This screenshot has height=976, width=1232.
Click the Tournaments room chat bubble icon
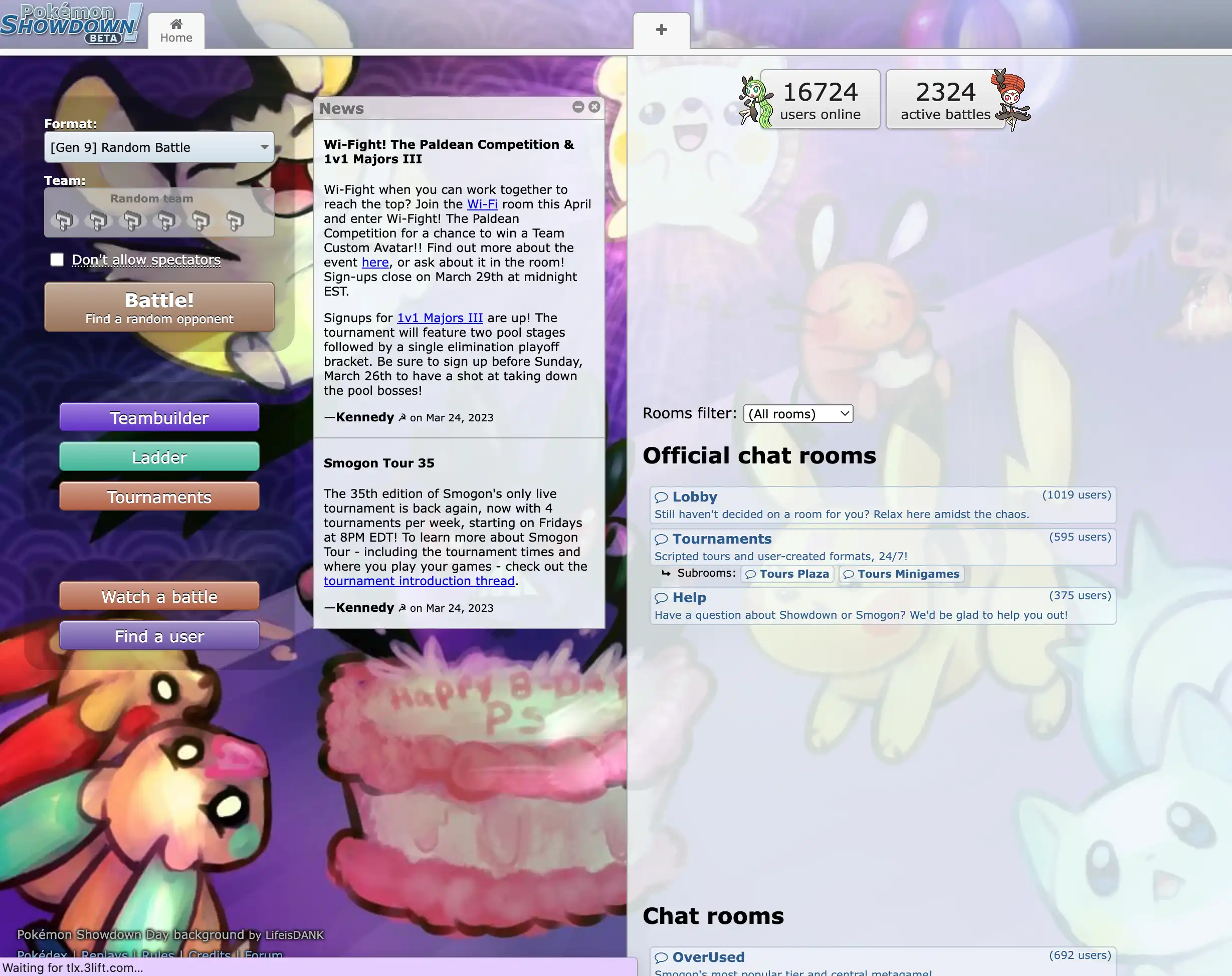coord(661,540)
